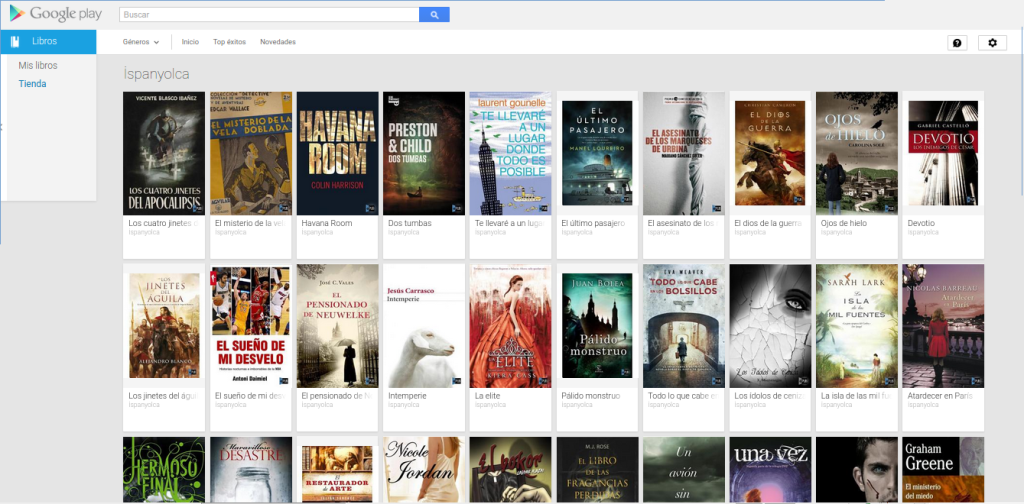Click the Havana Room title link

(327, 223)
